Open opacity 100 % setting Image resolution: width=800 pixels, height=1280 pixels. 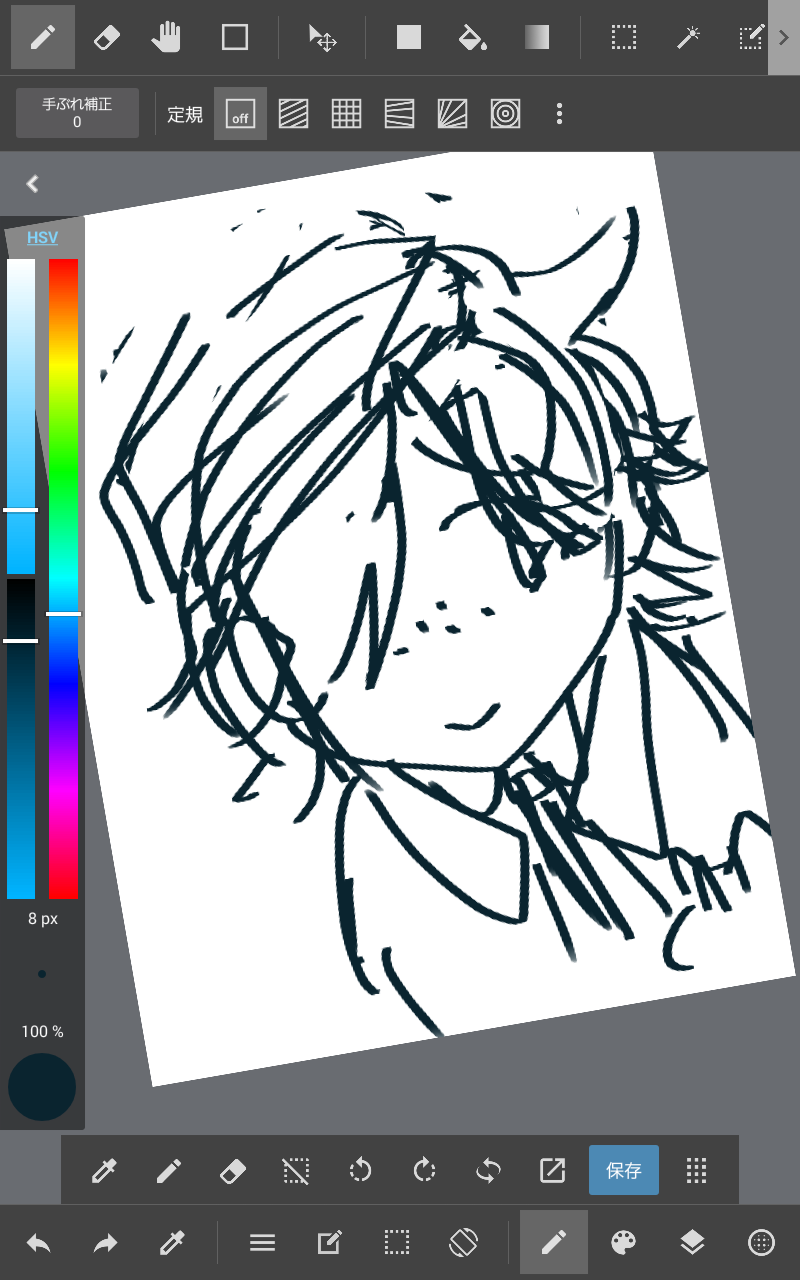coord(42,1031)
